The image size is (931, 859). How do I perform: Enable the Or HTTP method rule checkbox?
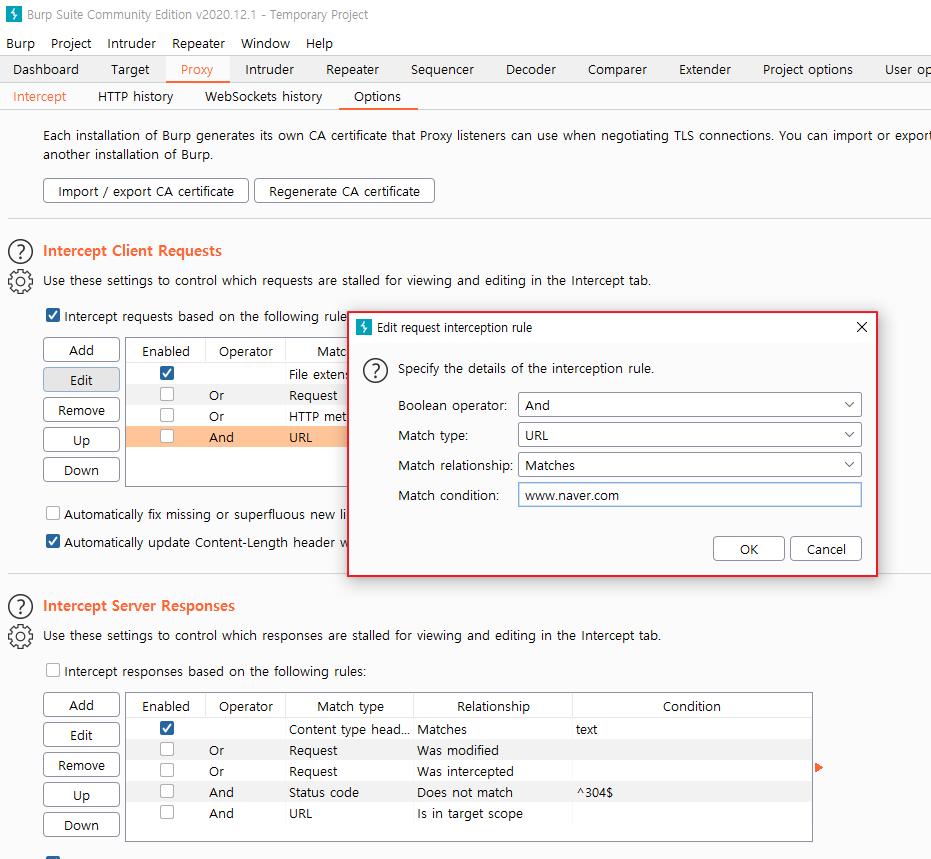click(167, 415)
